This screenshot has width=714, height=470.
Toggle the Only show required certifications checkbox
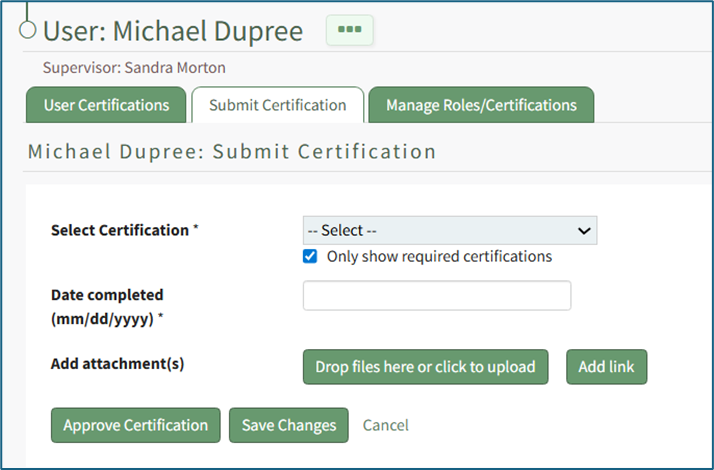[x=311, y=256]
